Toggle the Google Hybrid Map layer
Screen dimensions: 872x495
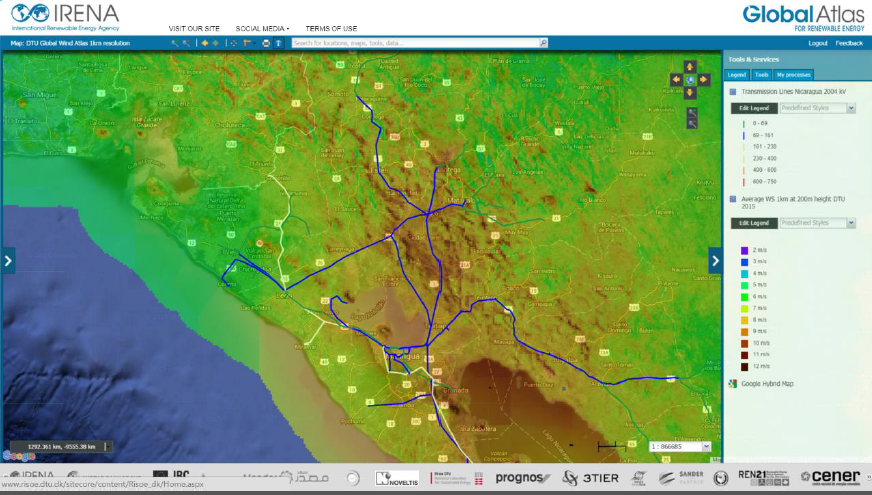(x=732, y=383)
